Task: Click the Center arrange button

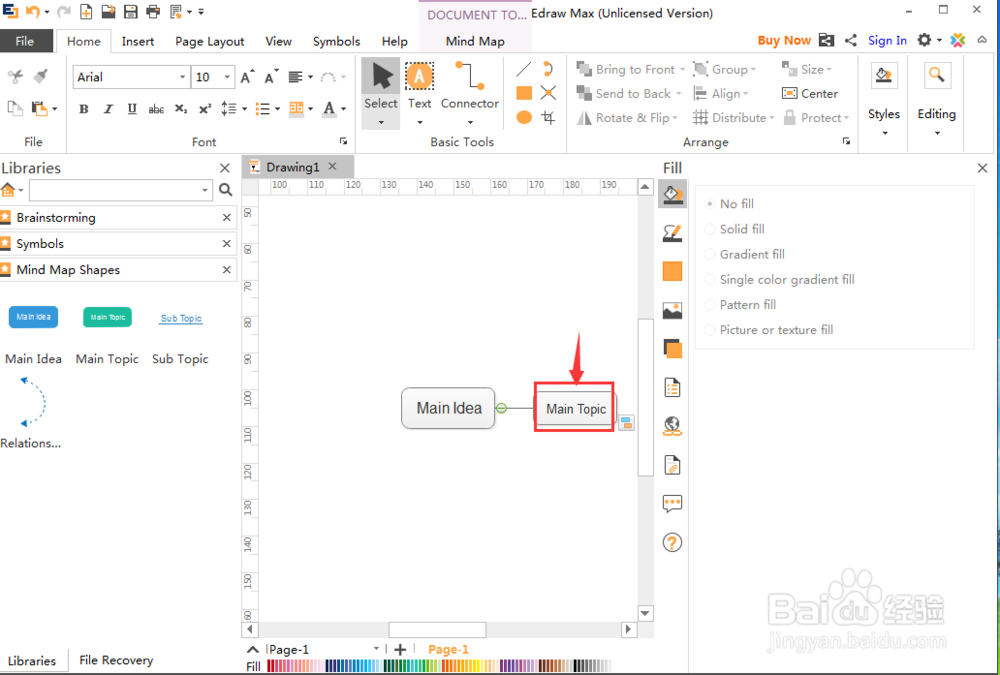Action: coord(810,94)
